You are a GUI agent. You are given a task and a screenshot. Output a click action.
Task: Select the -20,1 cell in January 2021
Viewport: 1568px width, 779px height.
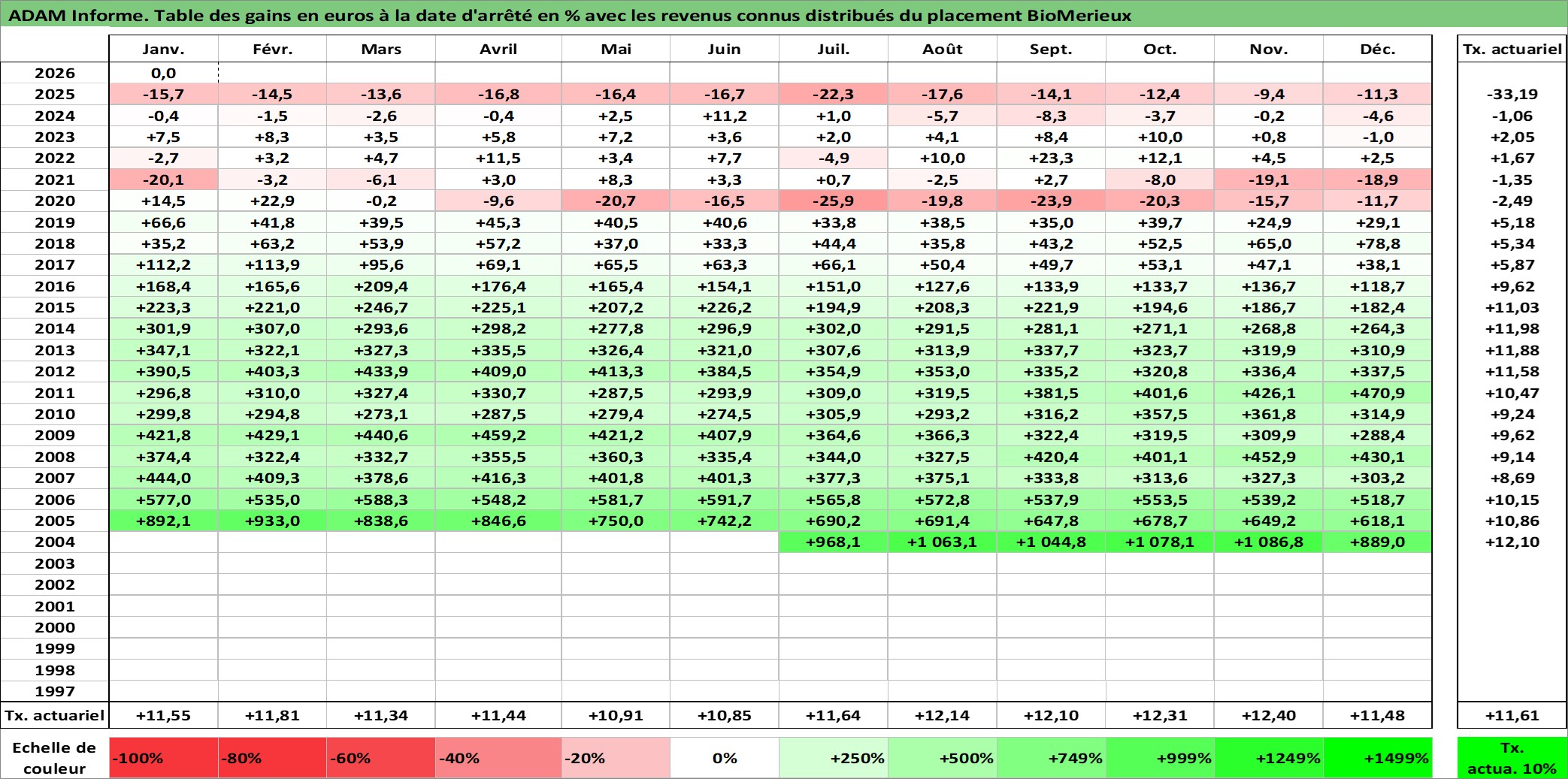point(164,180)
